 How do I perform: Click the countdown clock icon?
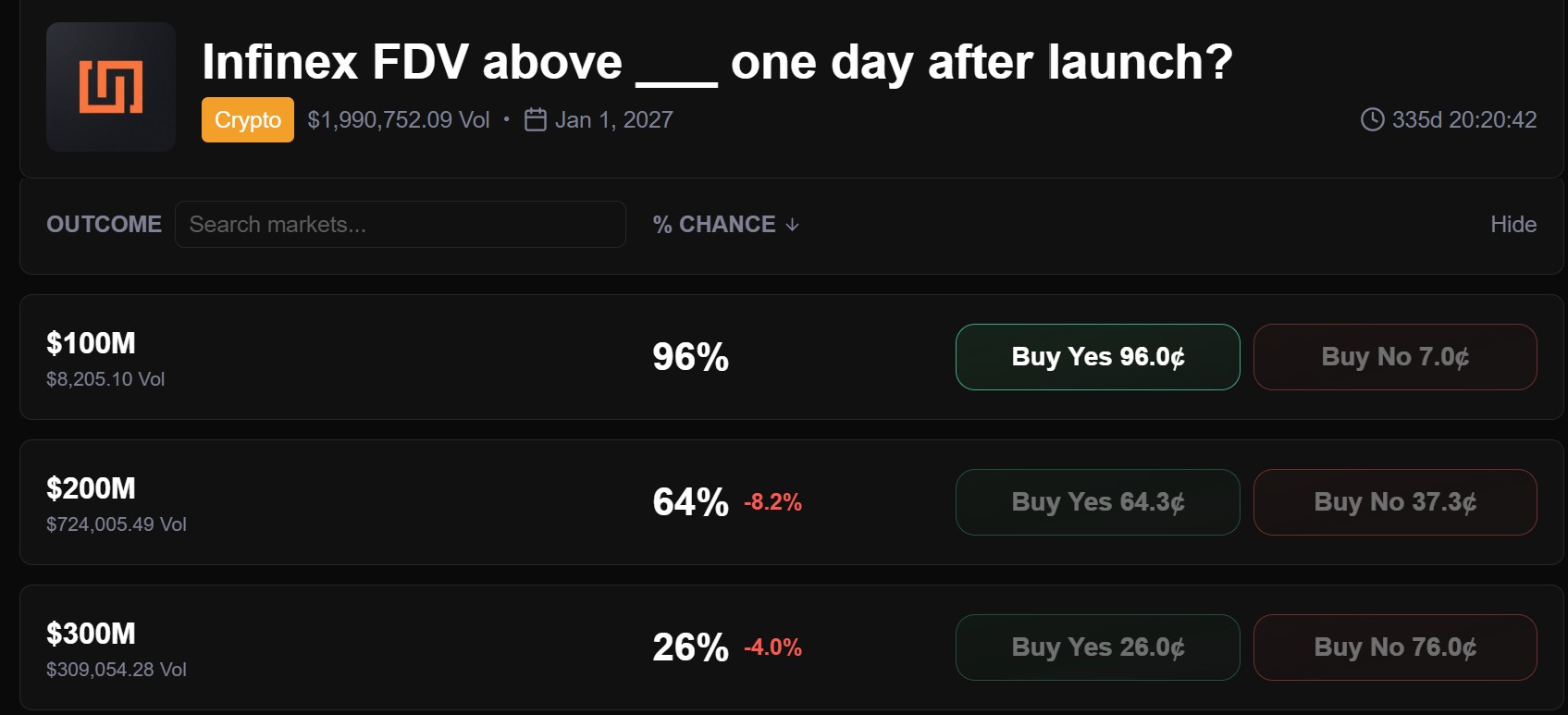[x=1372, y=120]
